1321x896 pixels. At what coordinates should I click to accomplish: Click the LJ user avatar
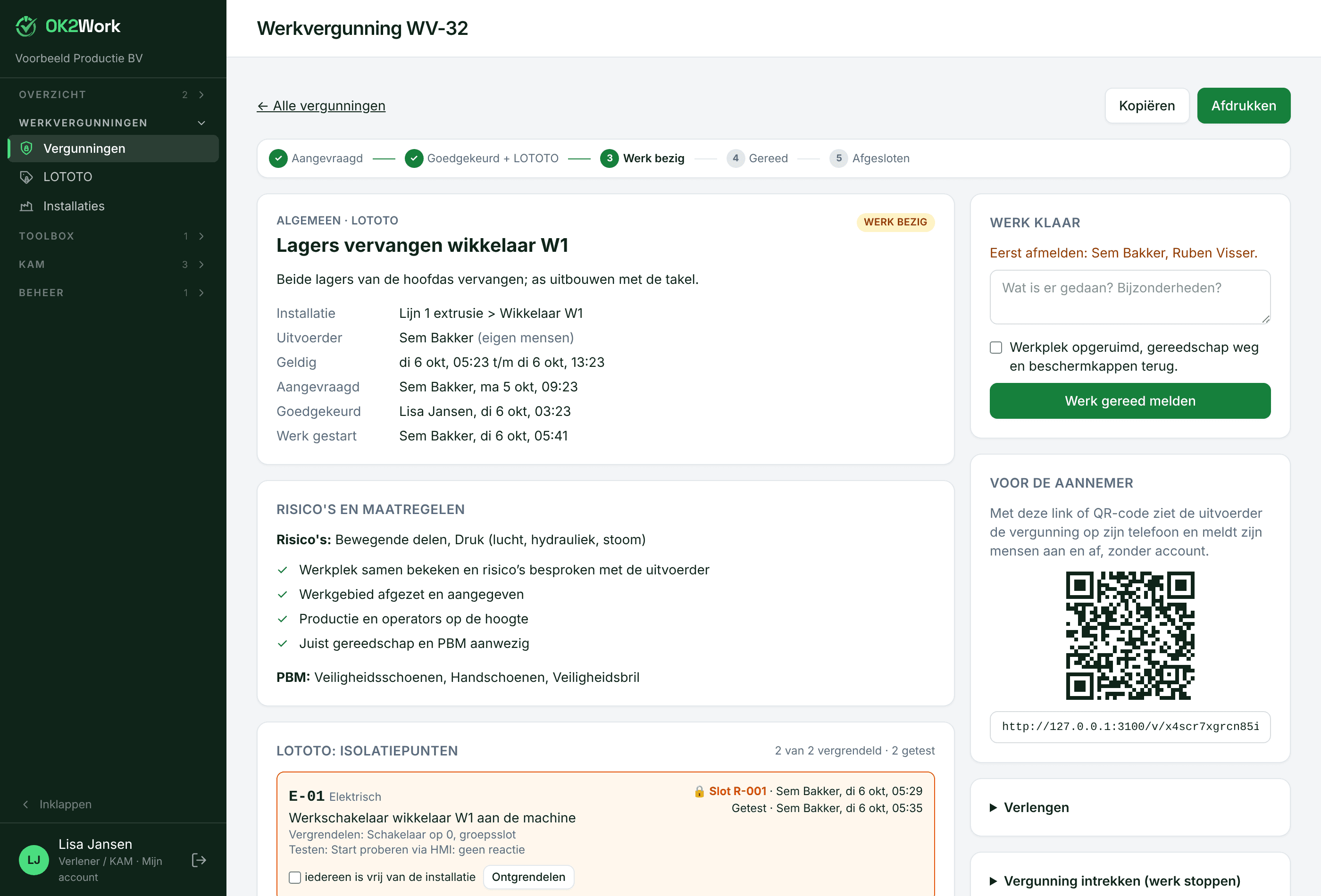[34, 860]
